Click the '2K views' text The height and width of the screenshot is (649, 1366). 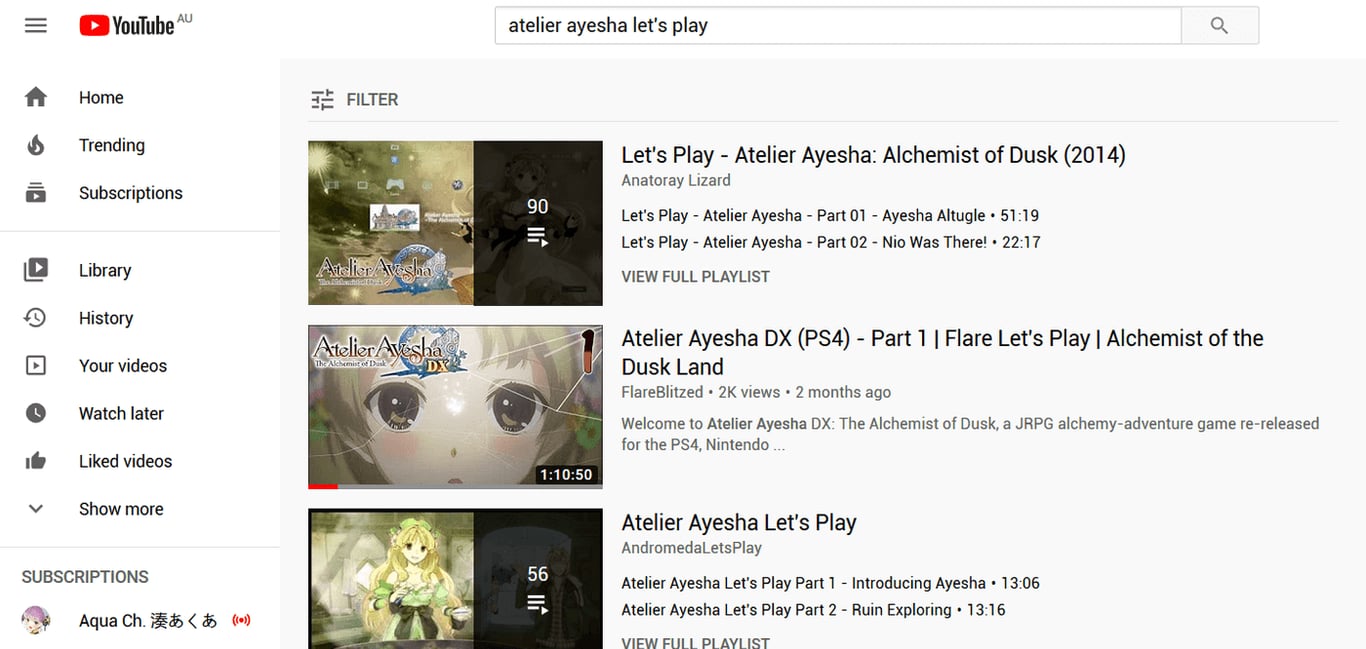(749, 392)
